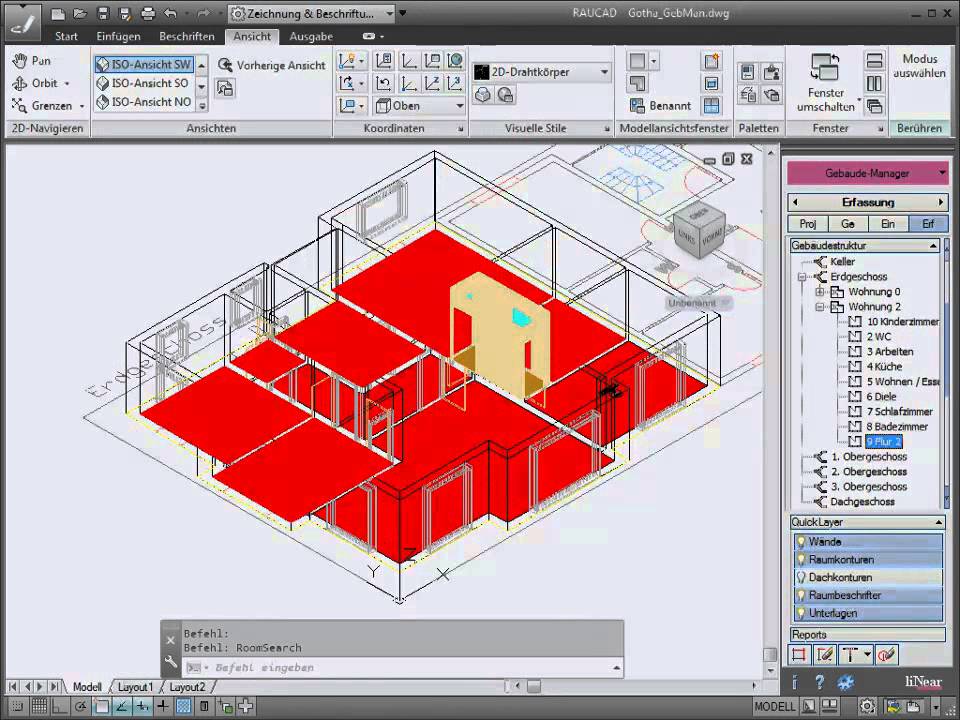Open the Zeichnung & Beschriftung workspace dropdown

[x=312, y=13]
